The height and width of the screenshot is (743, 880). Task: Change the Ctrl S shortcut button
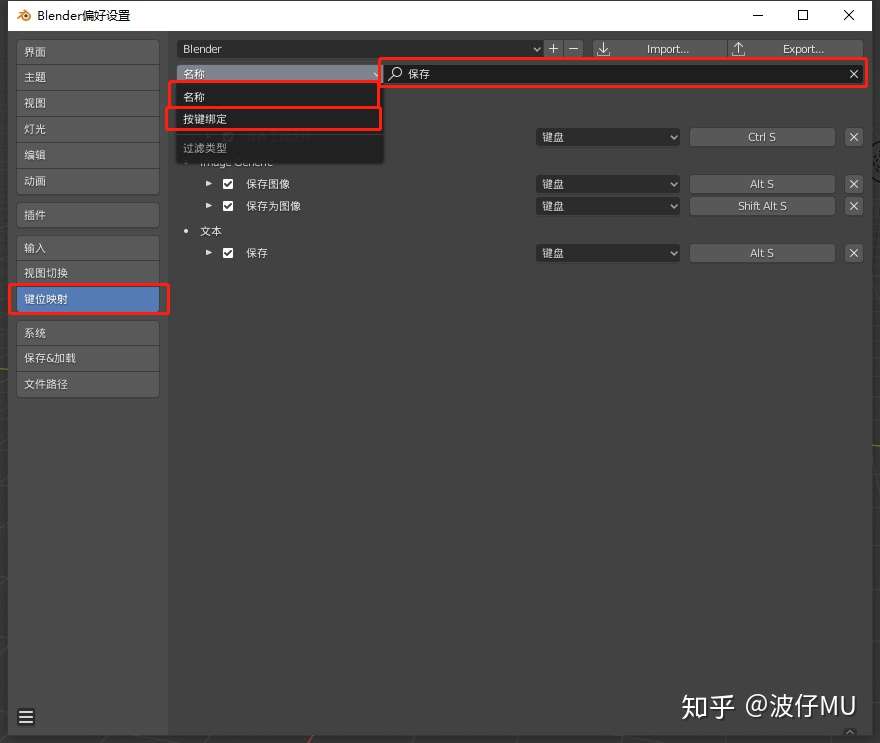[x=762, y=137]
